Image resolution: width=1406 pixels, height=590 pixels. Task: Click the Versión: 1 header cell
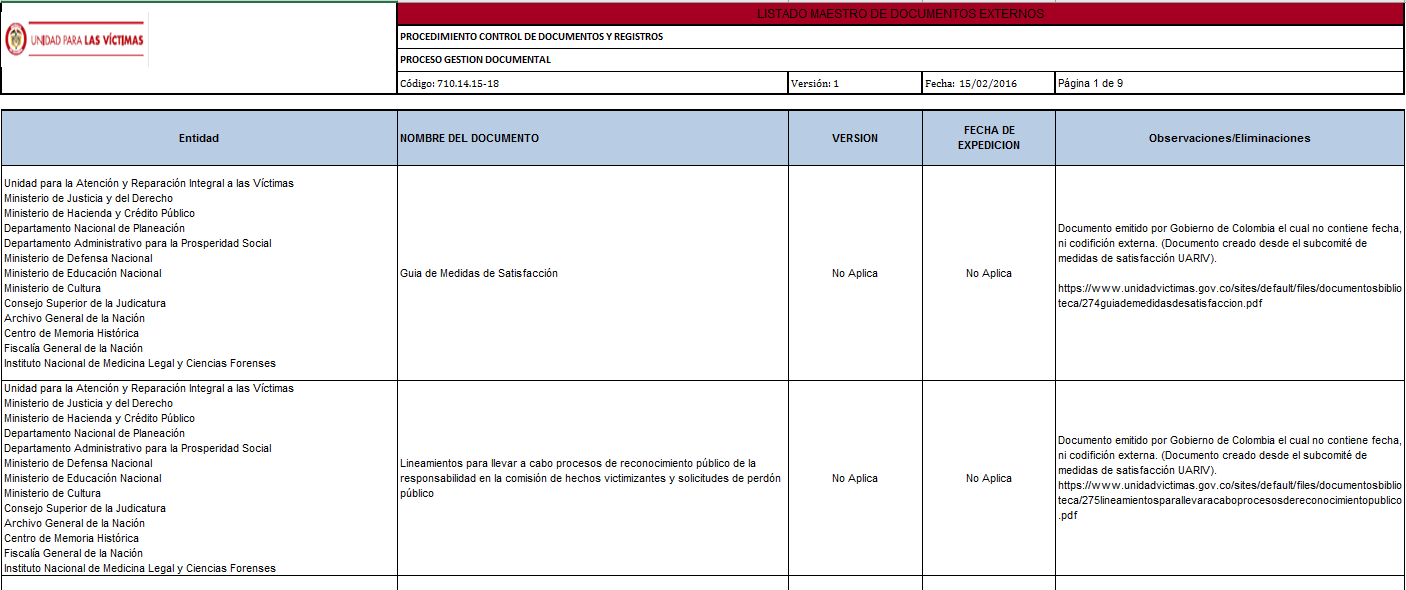pyautogui.click(x=855, y=83)
